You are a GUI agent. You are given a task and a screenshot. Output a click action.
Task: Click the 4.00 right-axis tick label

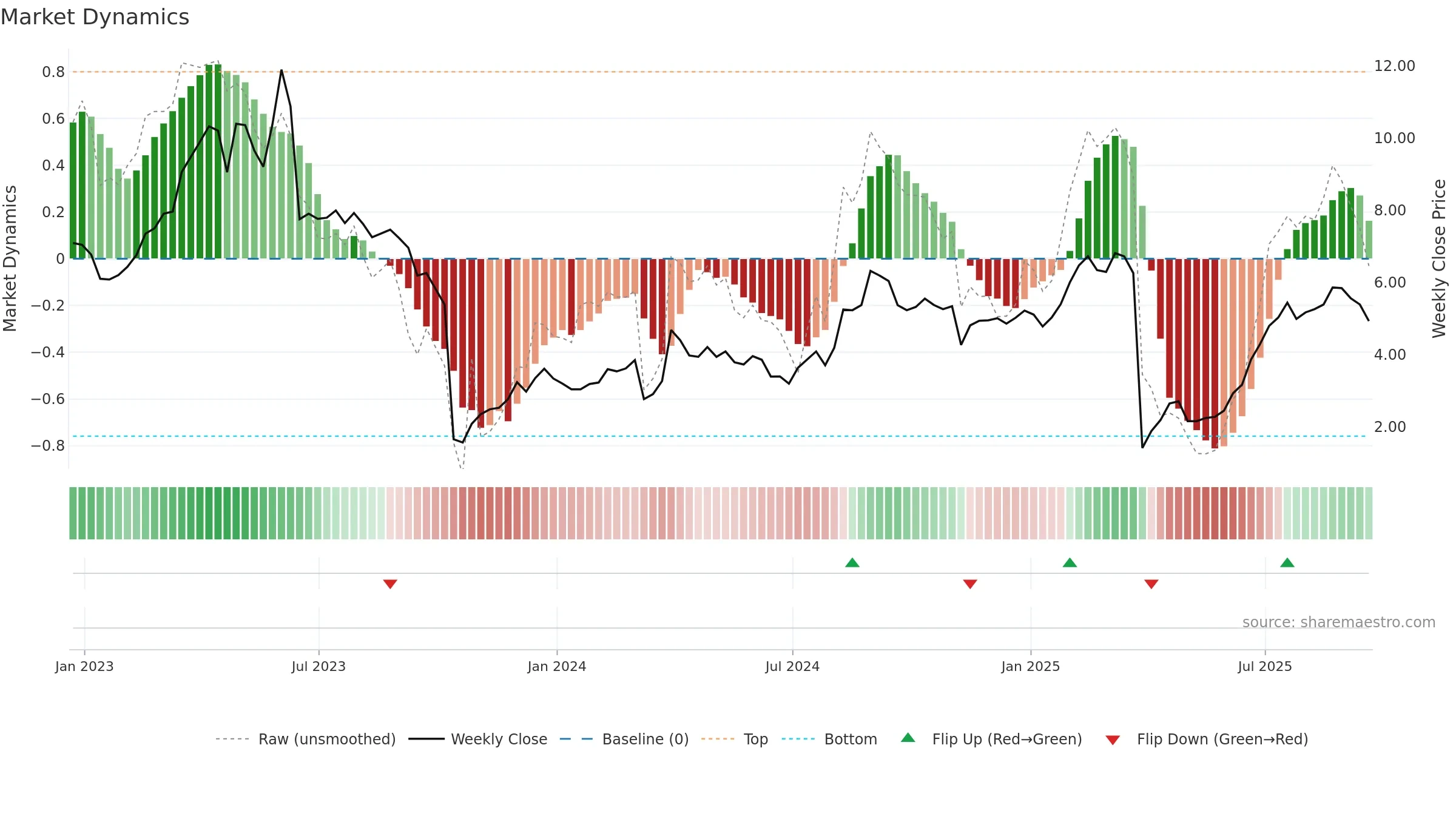pyautogui.click(x=1390, y=354)
